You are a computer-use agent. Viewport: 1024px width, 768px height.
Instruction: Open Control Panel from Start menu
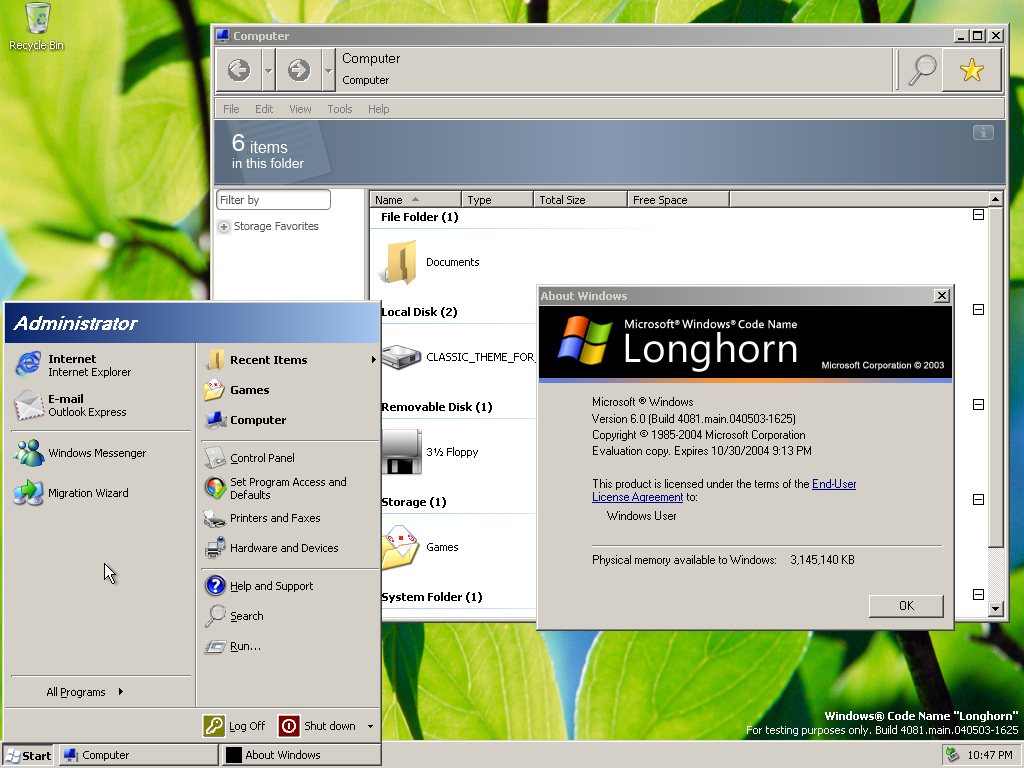pos(261,458)
